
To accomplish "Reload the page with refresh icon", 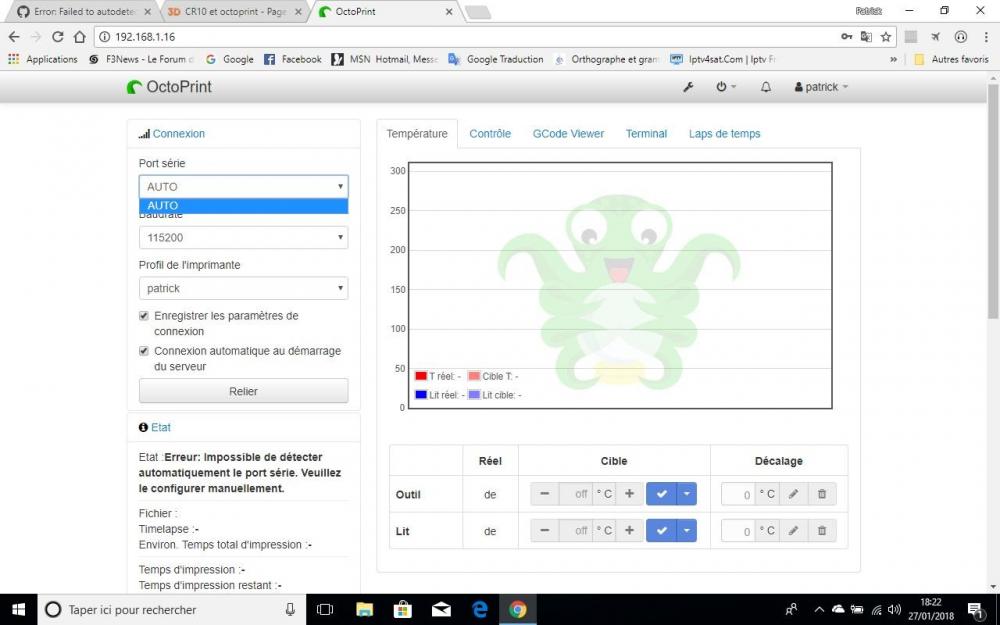I will point(57,37).
